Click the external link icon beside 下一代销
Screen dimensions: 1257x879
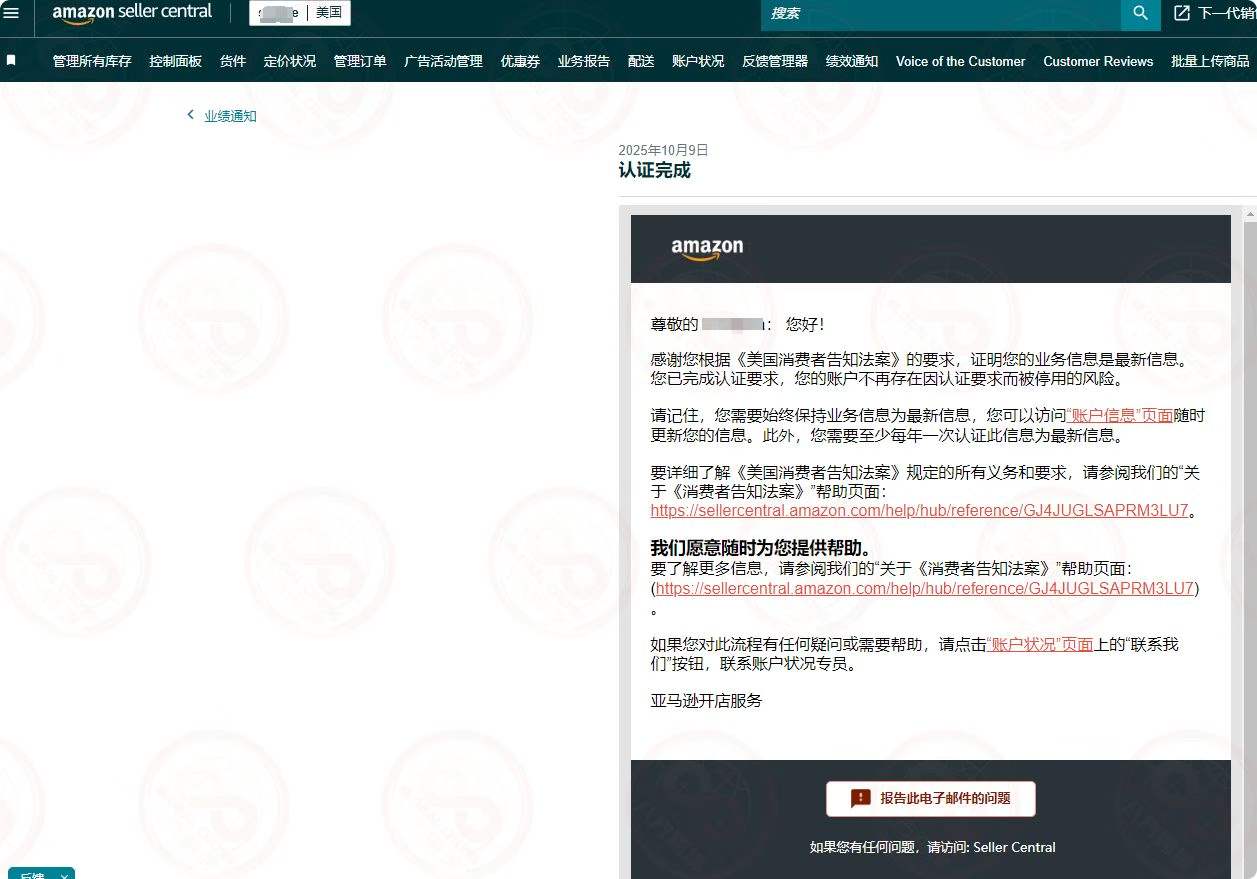[x=1182, y=13]
